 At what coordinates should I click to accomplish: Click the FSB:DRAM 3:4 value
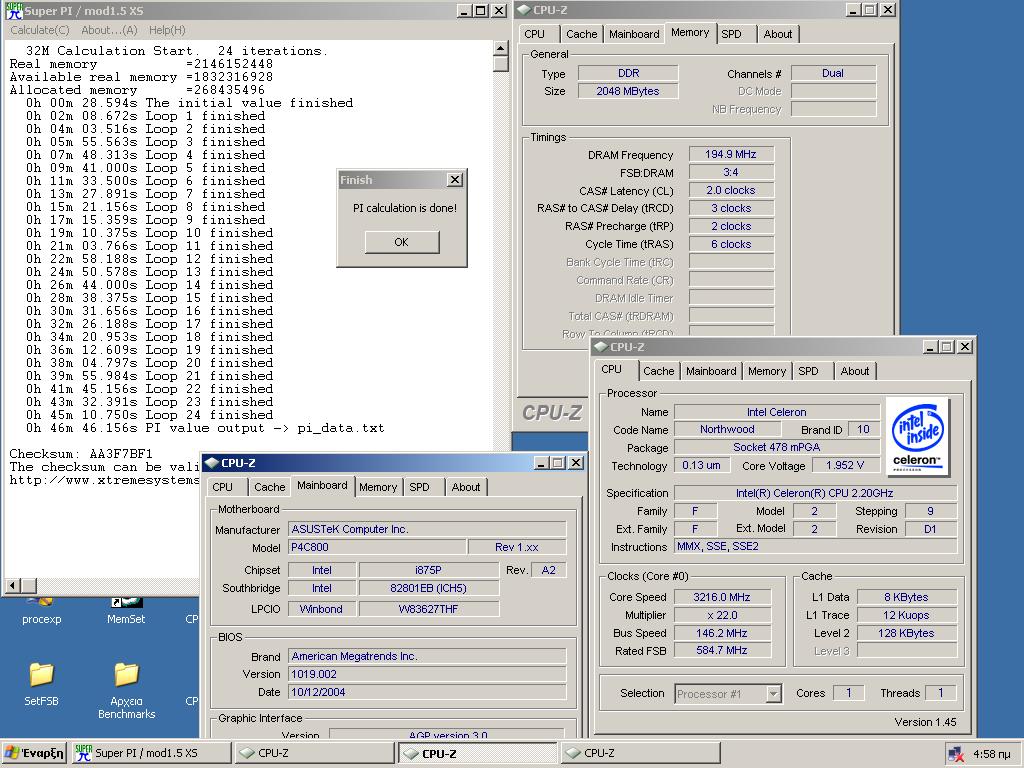(x=731, y=172)
